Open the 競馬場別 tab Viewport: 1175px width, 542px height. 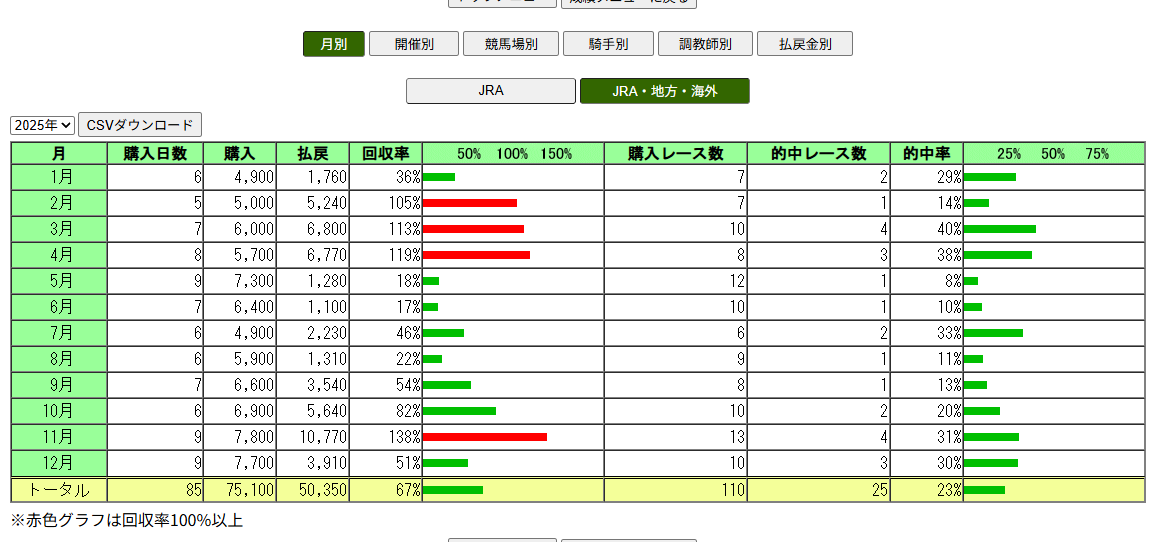pyautogui.click(x=511, y=44)
